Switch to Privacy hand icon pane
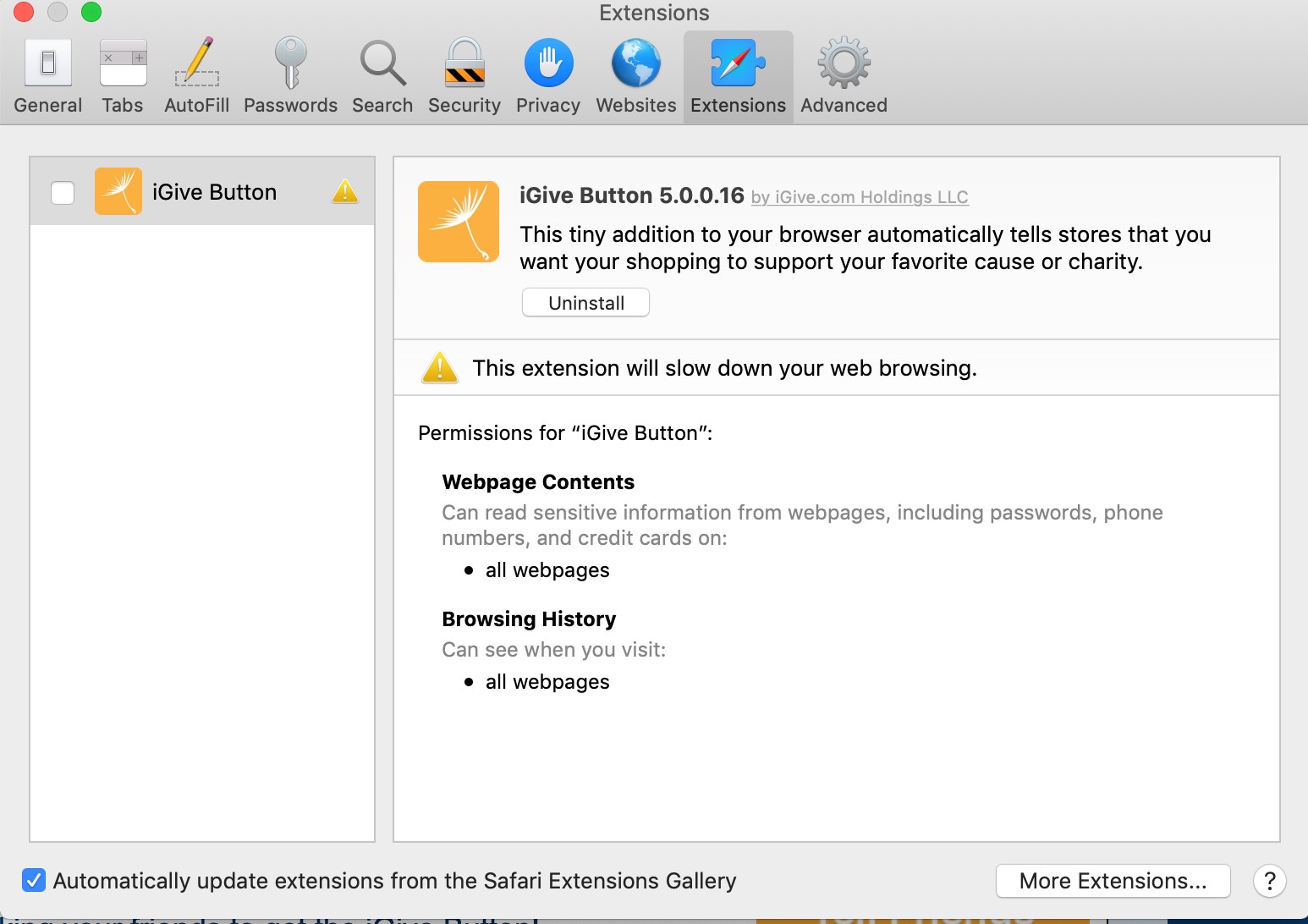 [x=548, y=77]
